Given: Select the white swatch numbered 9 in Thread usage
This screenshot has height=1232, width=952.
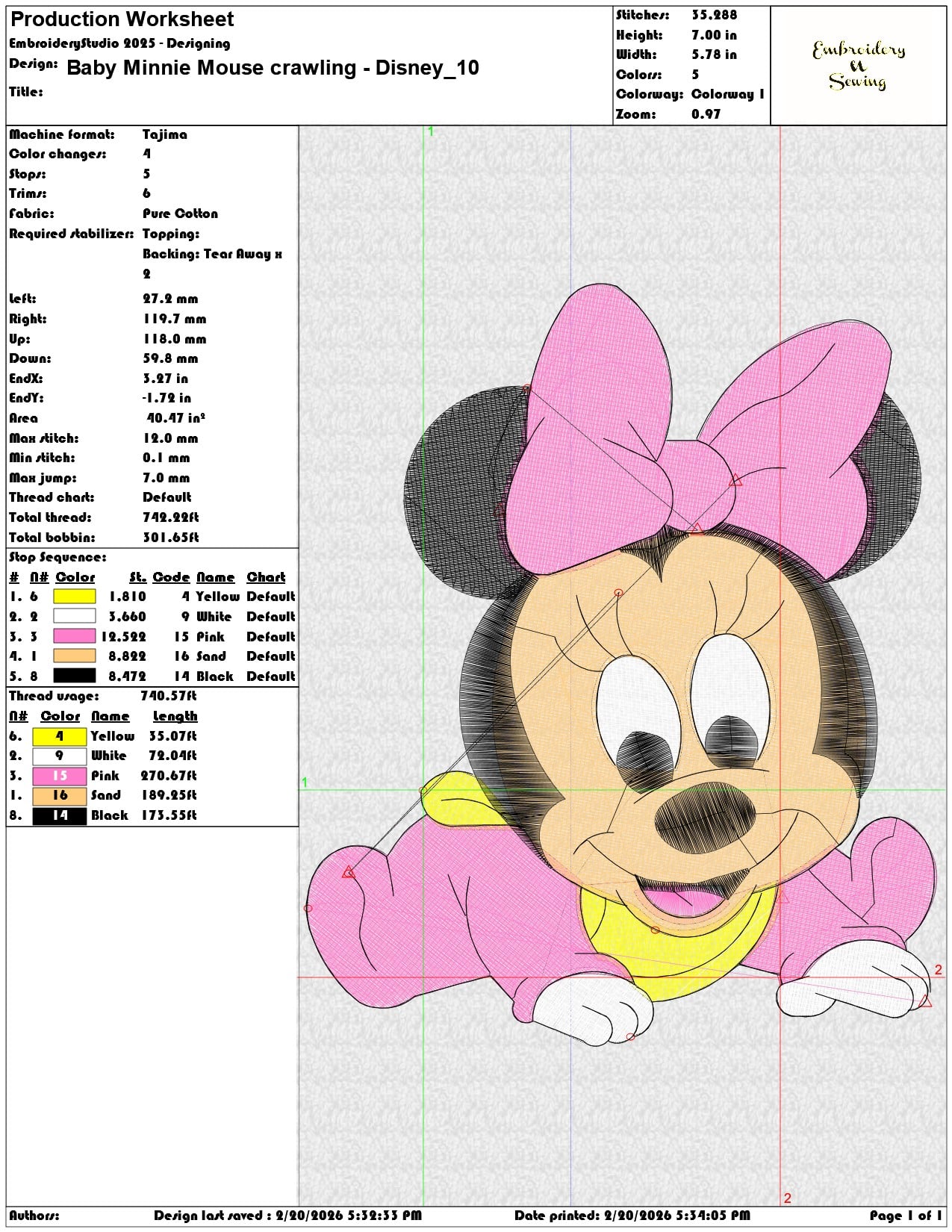Looking at the screenshot, I should click(x=60, y=756).
